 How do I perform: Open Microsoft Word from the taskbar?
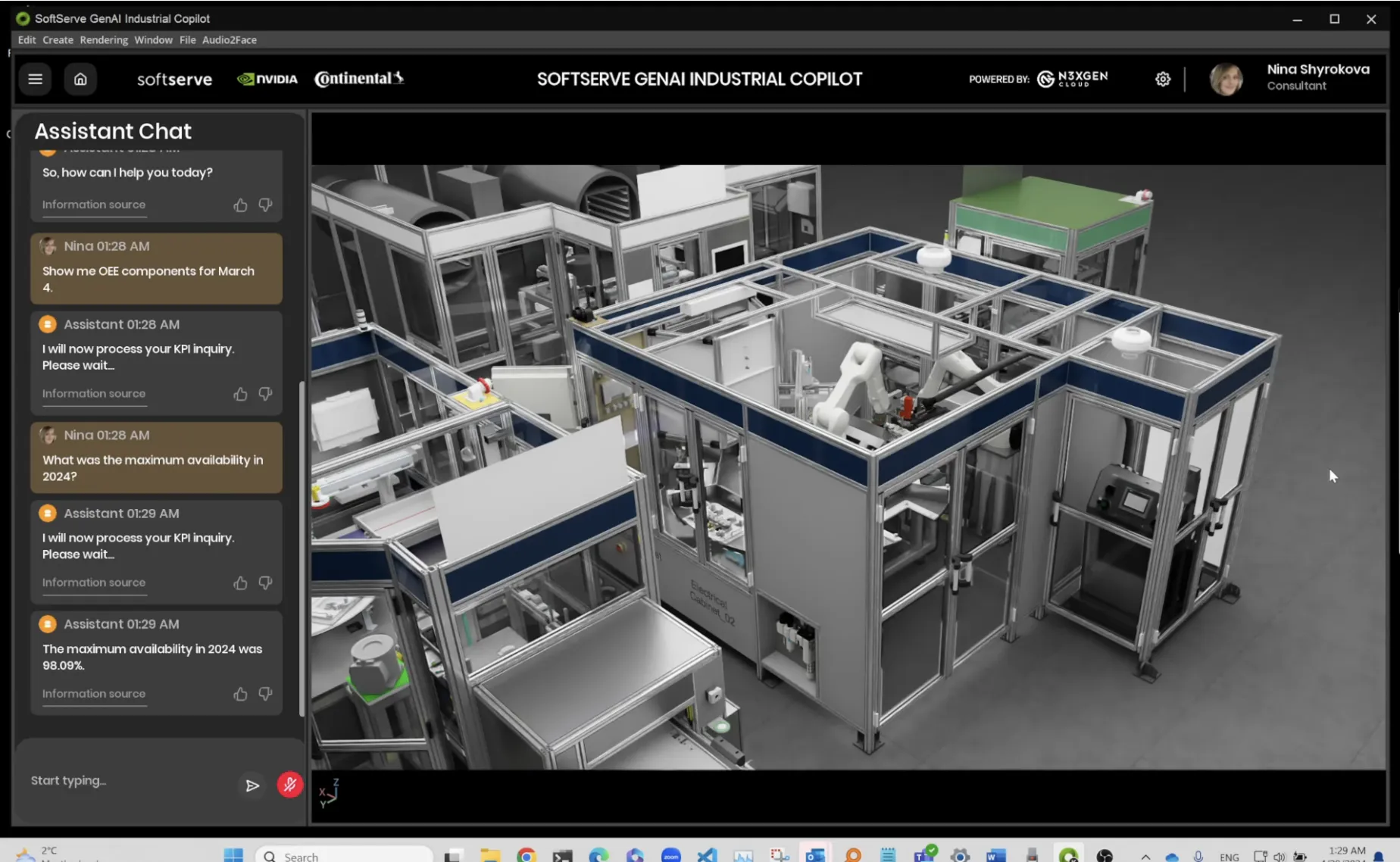[996, 856]
